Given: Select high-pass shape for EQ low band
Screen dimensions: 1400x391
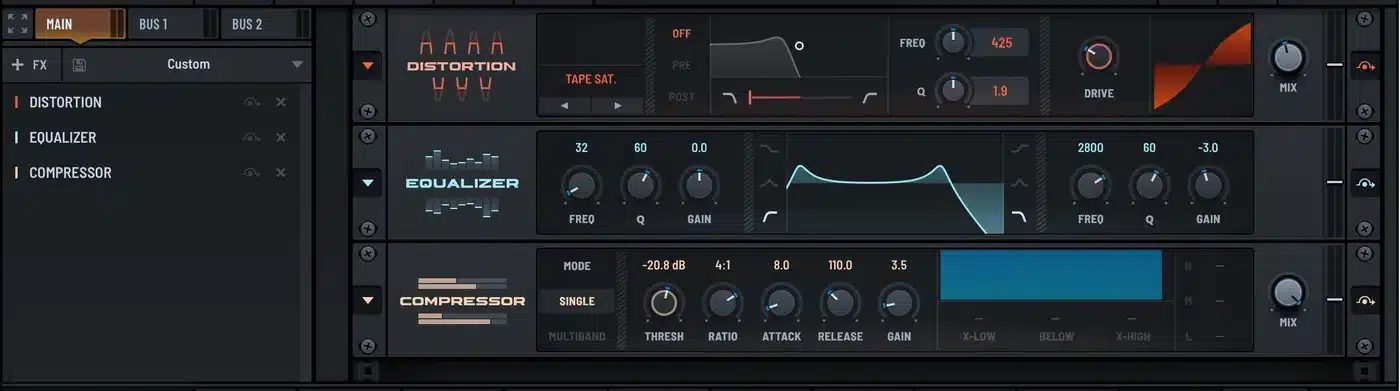Looking at the screenshot, I should [x=770, y=216].
